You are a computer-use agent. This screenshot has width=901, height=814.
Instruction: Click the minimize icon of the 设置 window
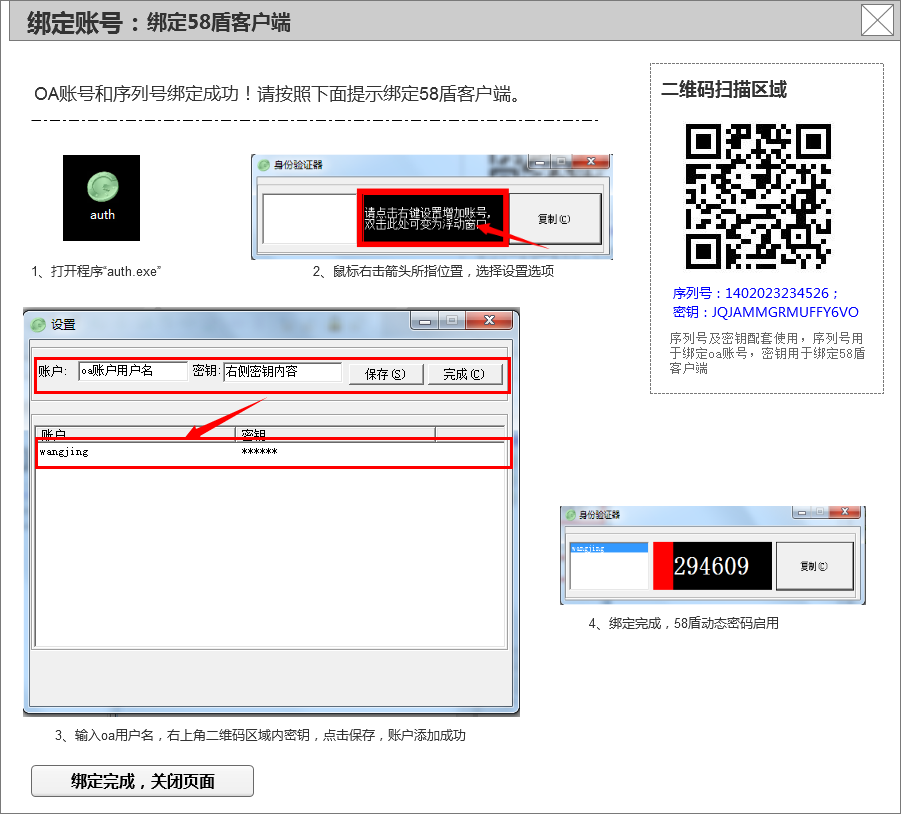[427, 320]
